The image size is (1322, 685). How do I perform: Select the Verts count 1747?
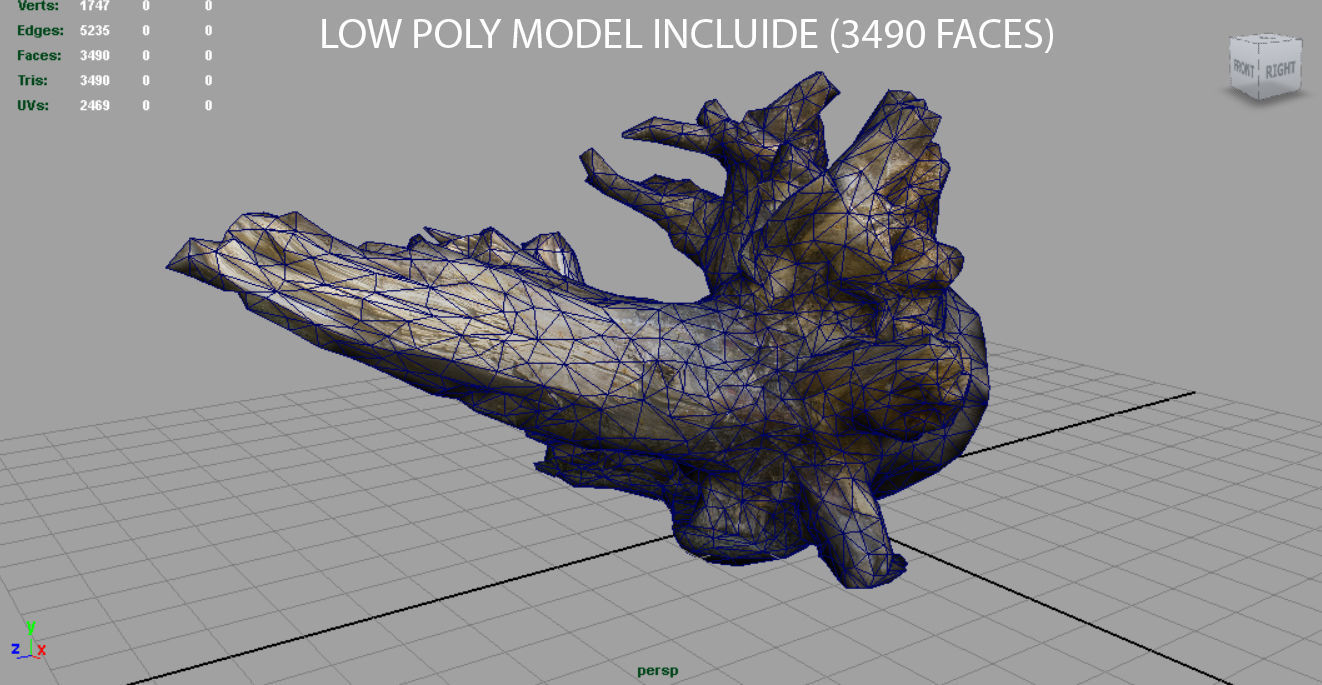pyautogui.click(x=94, y=6)
